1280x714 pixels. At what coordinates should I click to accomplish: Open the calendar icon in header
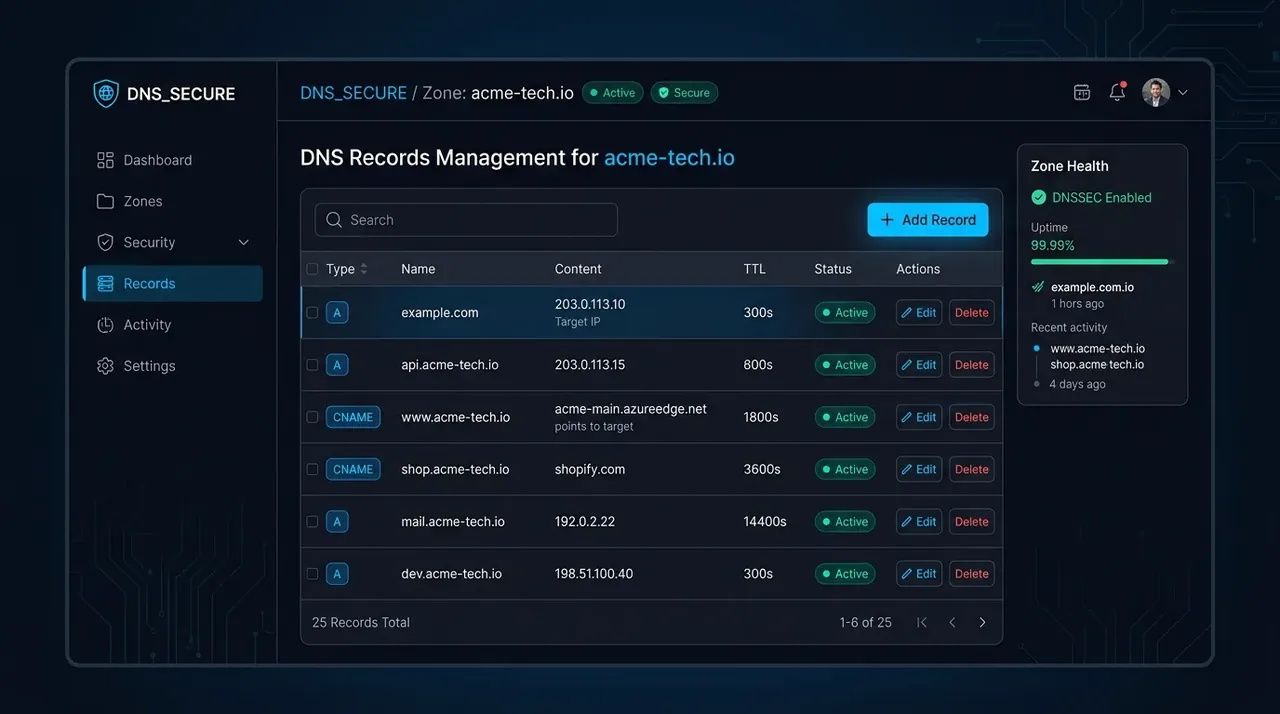click(1082, 92)
